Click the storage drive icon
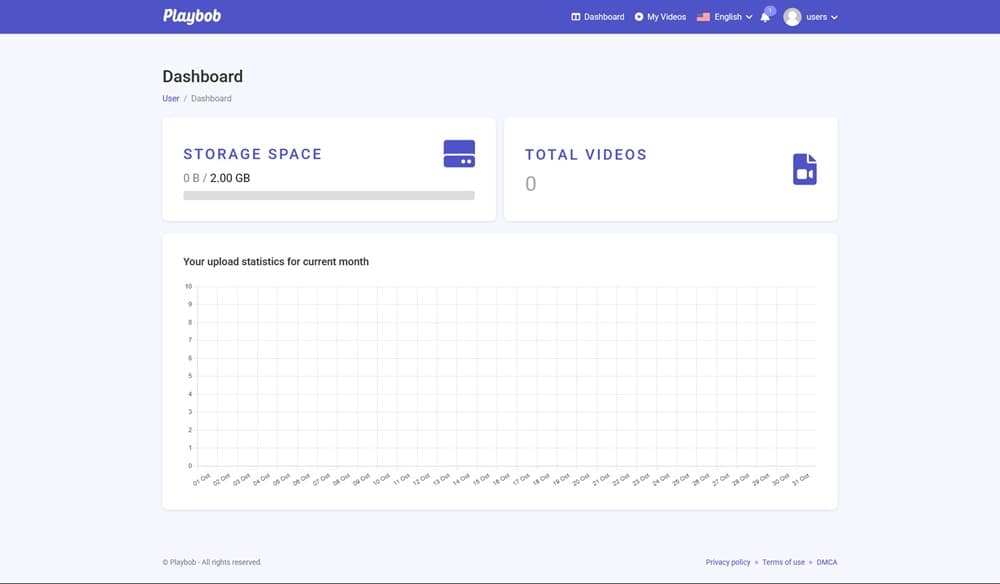This screenshot has height=584, width=1000. pos(459,154)
